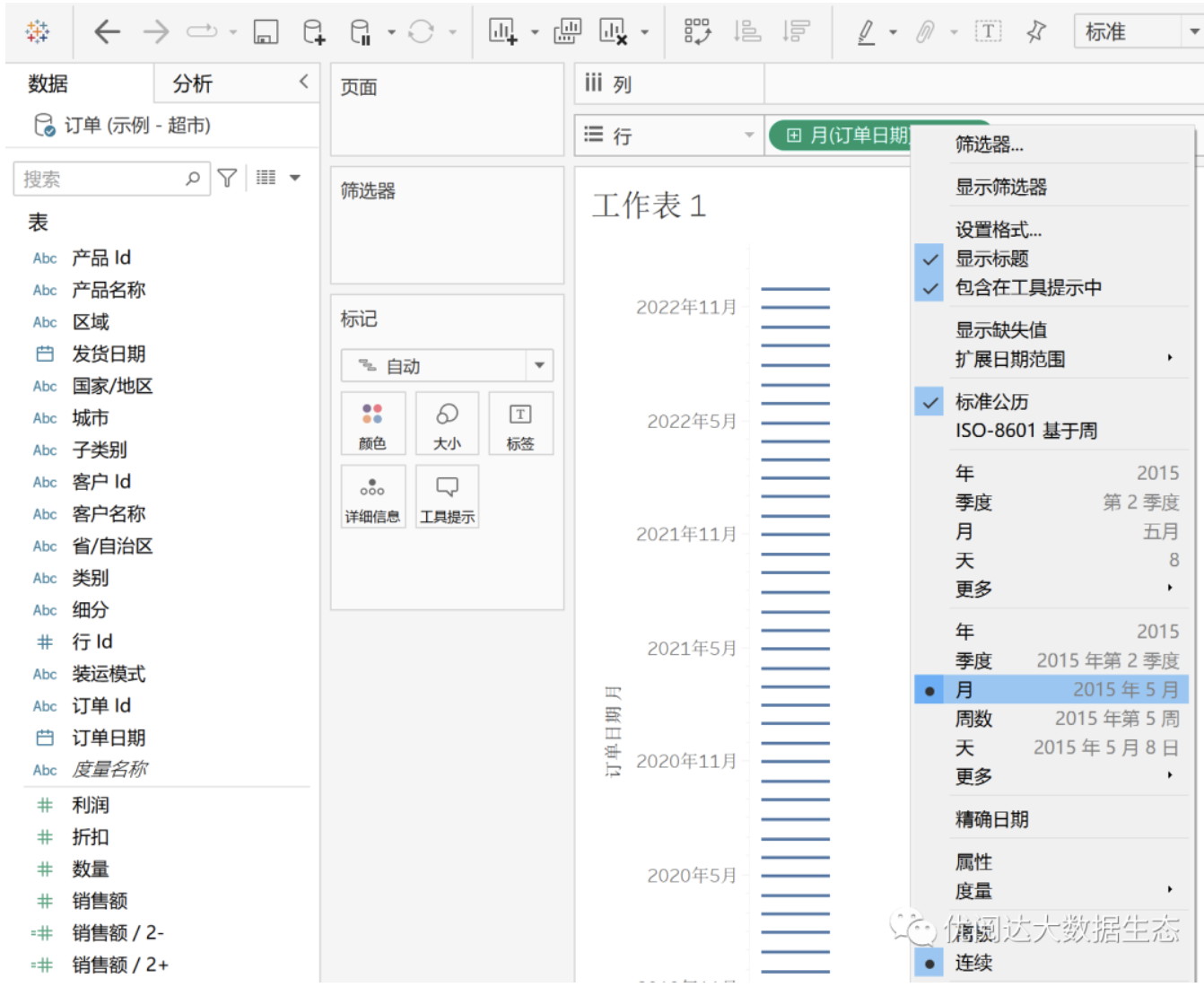Click the swap rows and columns icon
Viewport: 1204px width, 987px height.
point(697,32)
